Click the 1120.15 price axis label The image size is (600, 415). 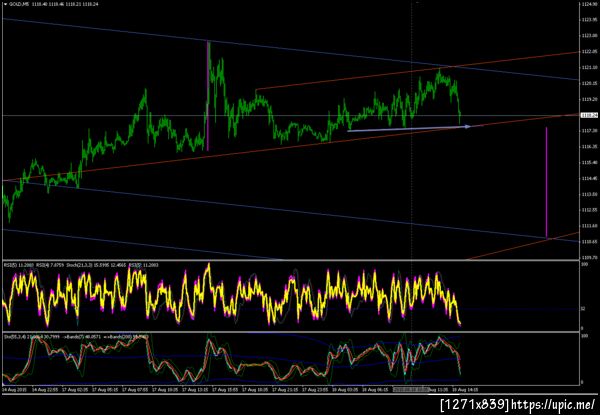(x=590, y=83)
